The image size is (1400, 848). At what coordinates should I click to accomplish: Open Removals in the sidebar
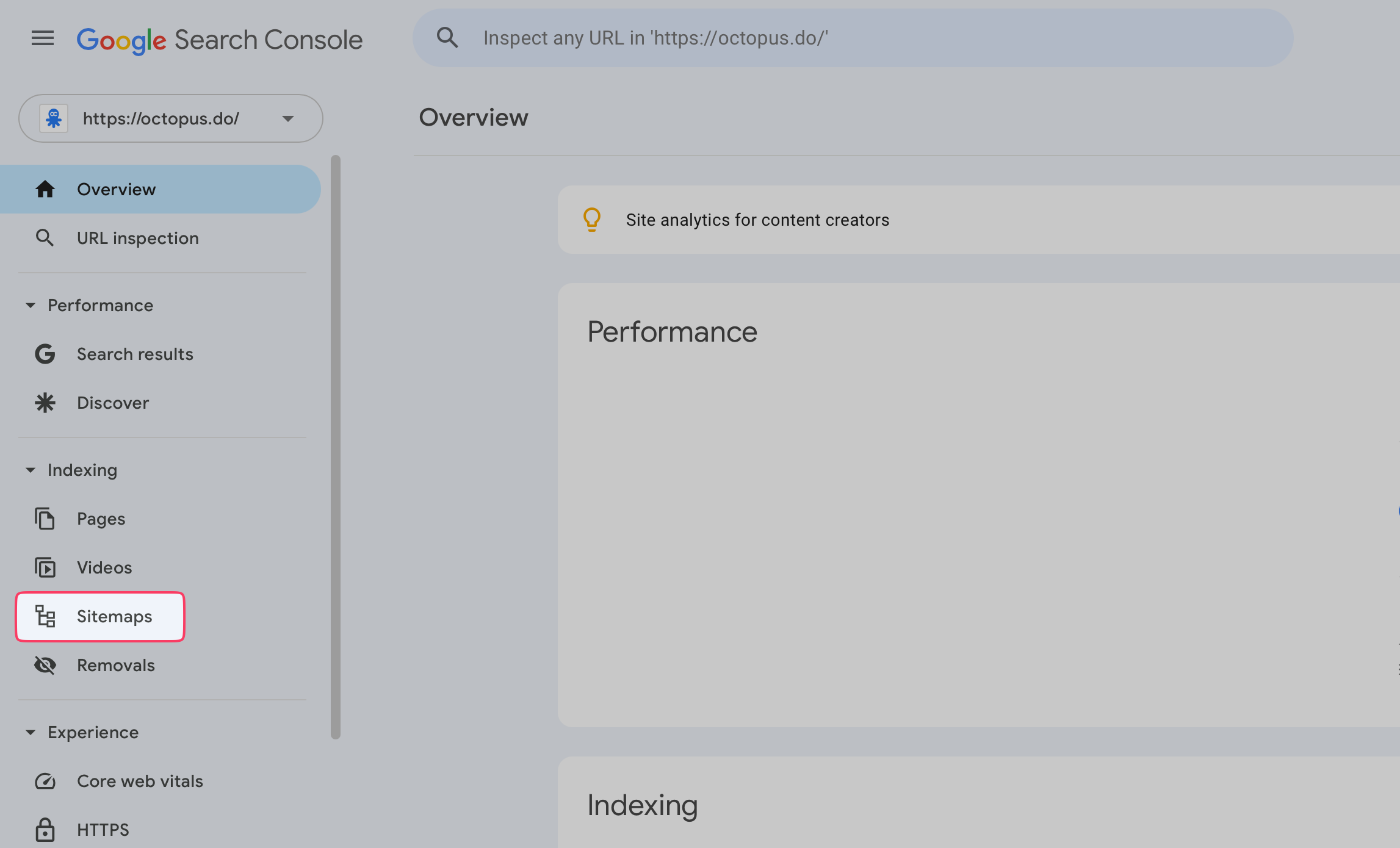(161, 665)
